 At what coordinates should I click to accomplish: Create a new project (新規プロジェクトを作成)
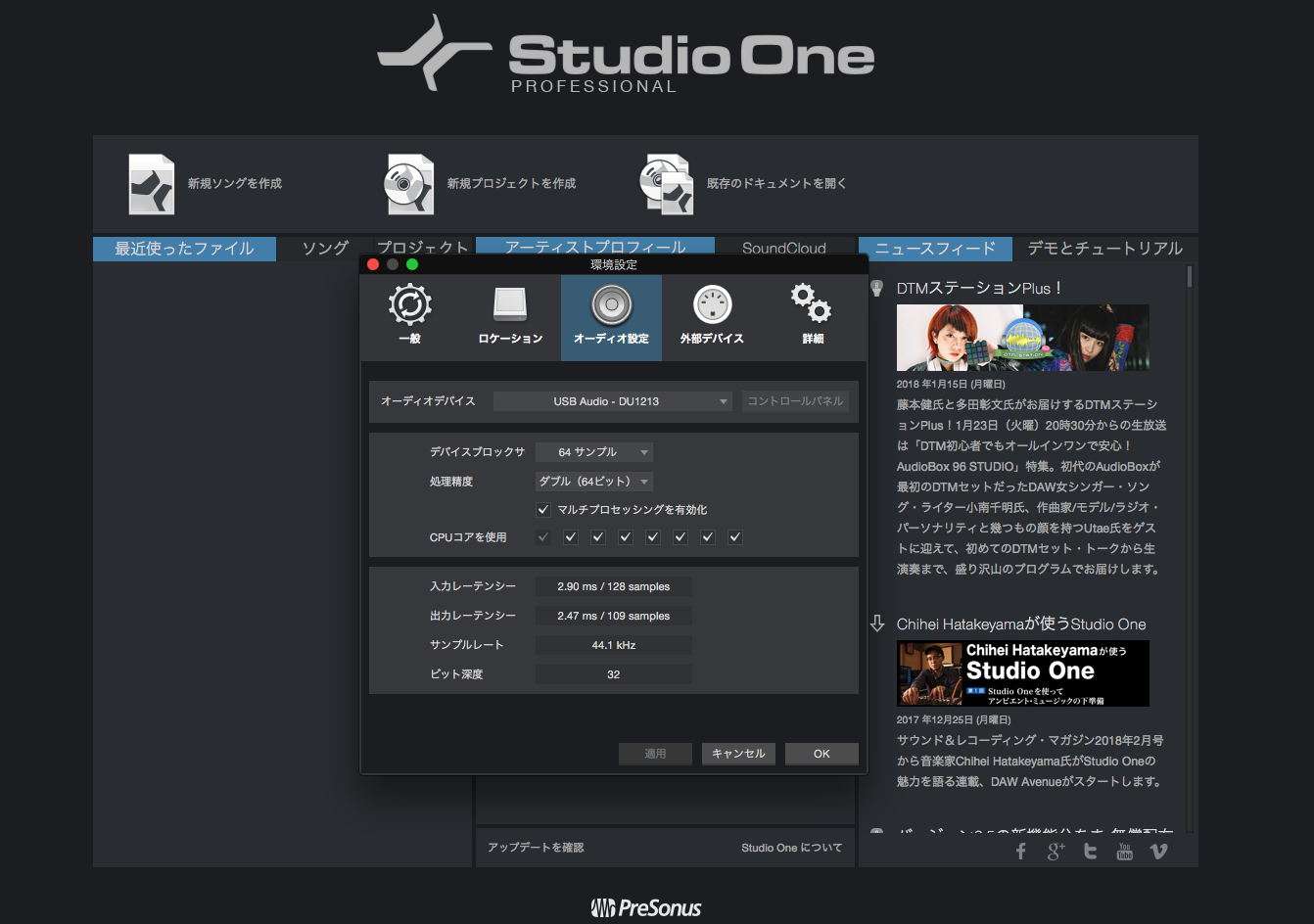480,184
